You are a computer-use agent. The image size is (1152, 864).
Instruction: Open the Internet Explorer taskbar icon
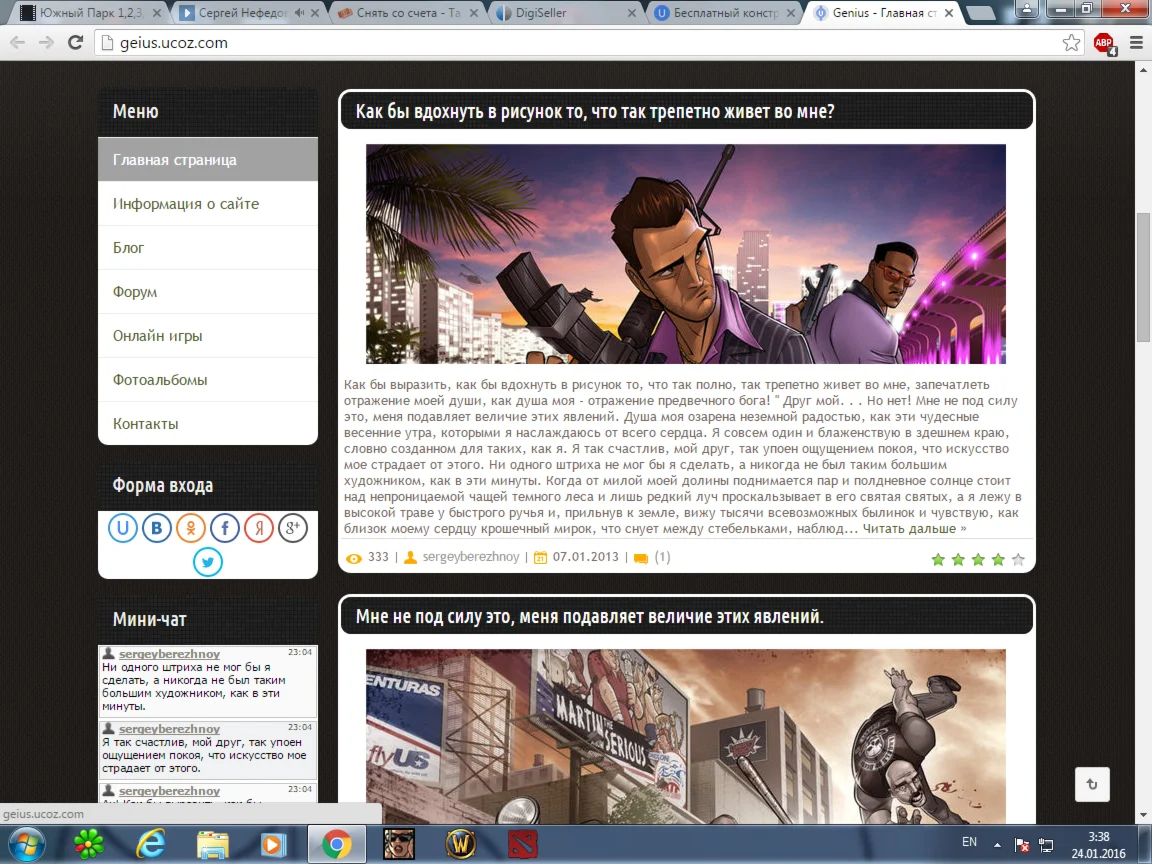click(151, 844)
